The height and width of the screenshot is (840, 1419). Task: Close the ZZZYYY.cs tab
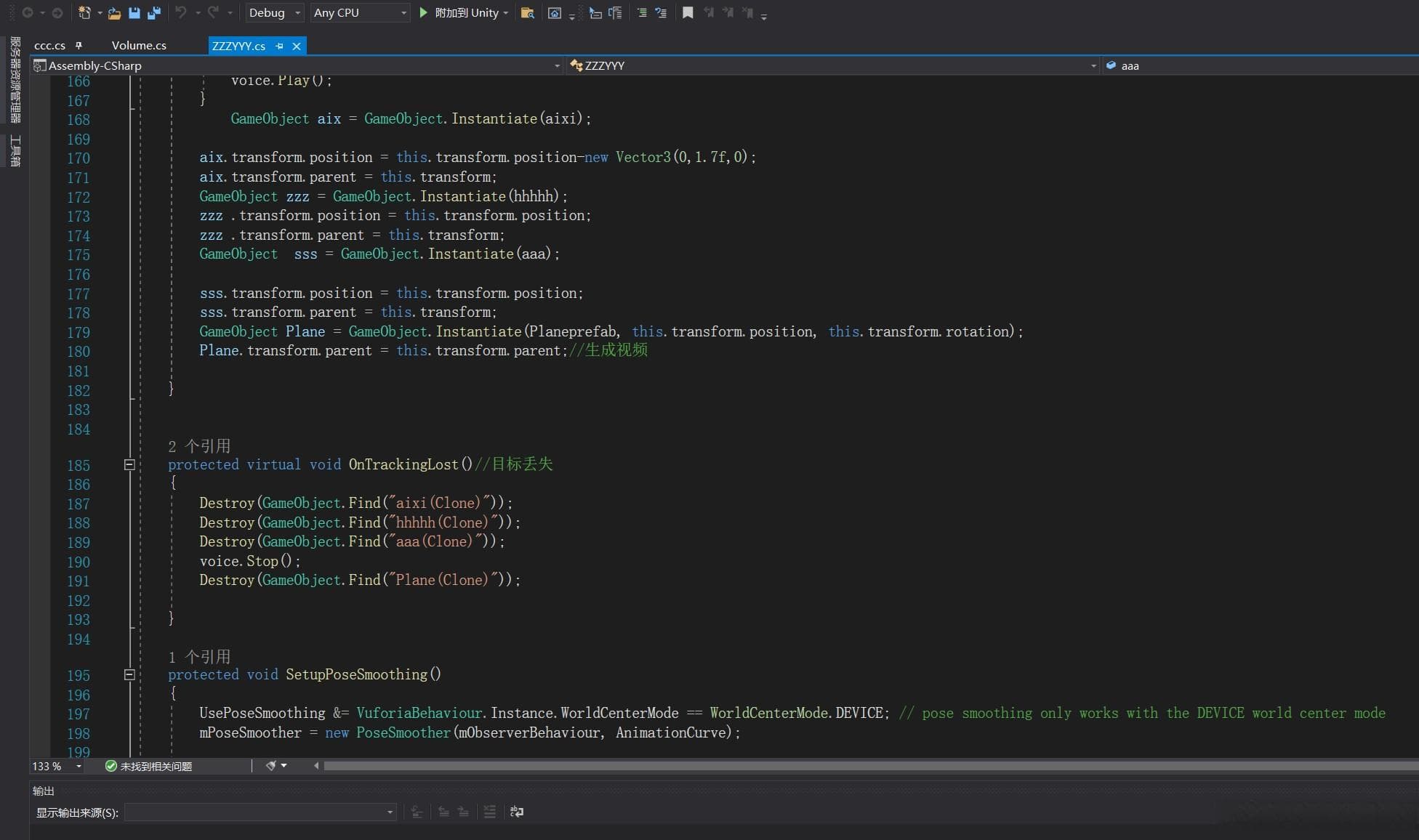click(x=297, y=46)
